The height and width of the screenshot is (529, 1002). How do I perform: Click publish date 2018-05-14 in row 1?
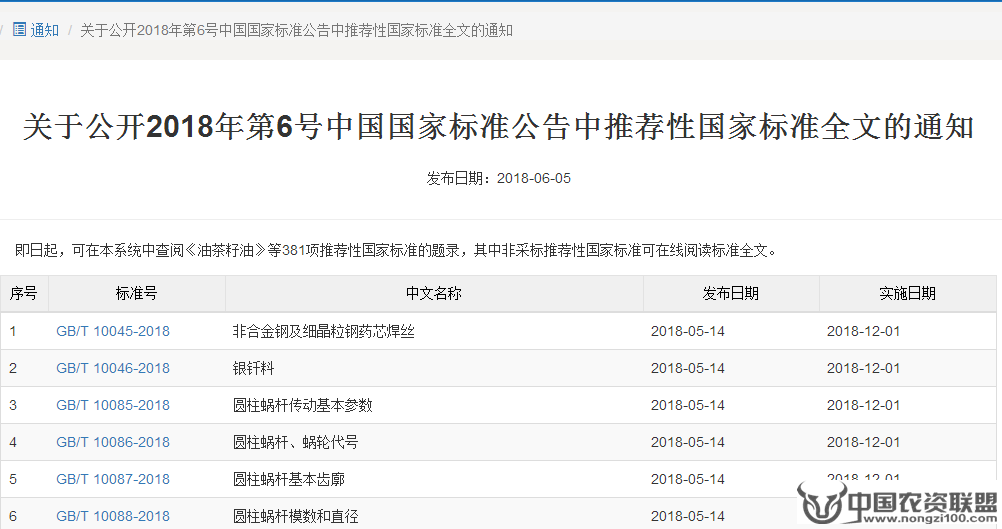(x=688, y=331)
